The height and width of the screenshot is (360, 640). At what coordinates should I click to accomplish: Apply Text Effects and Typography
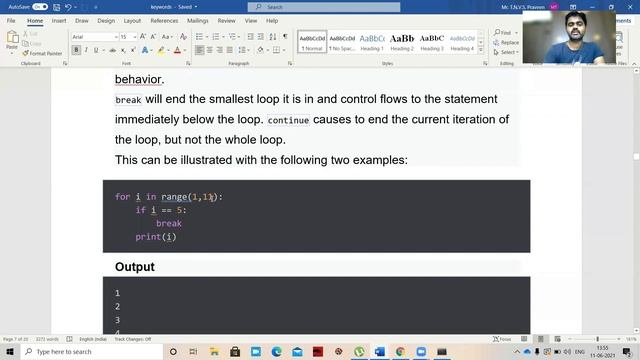145,50
